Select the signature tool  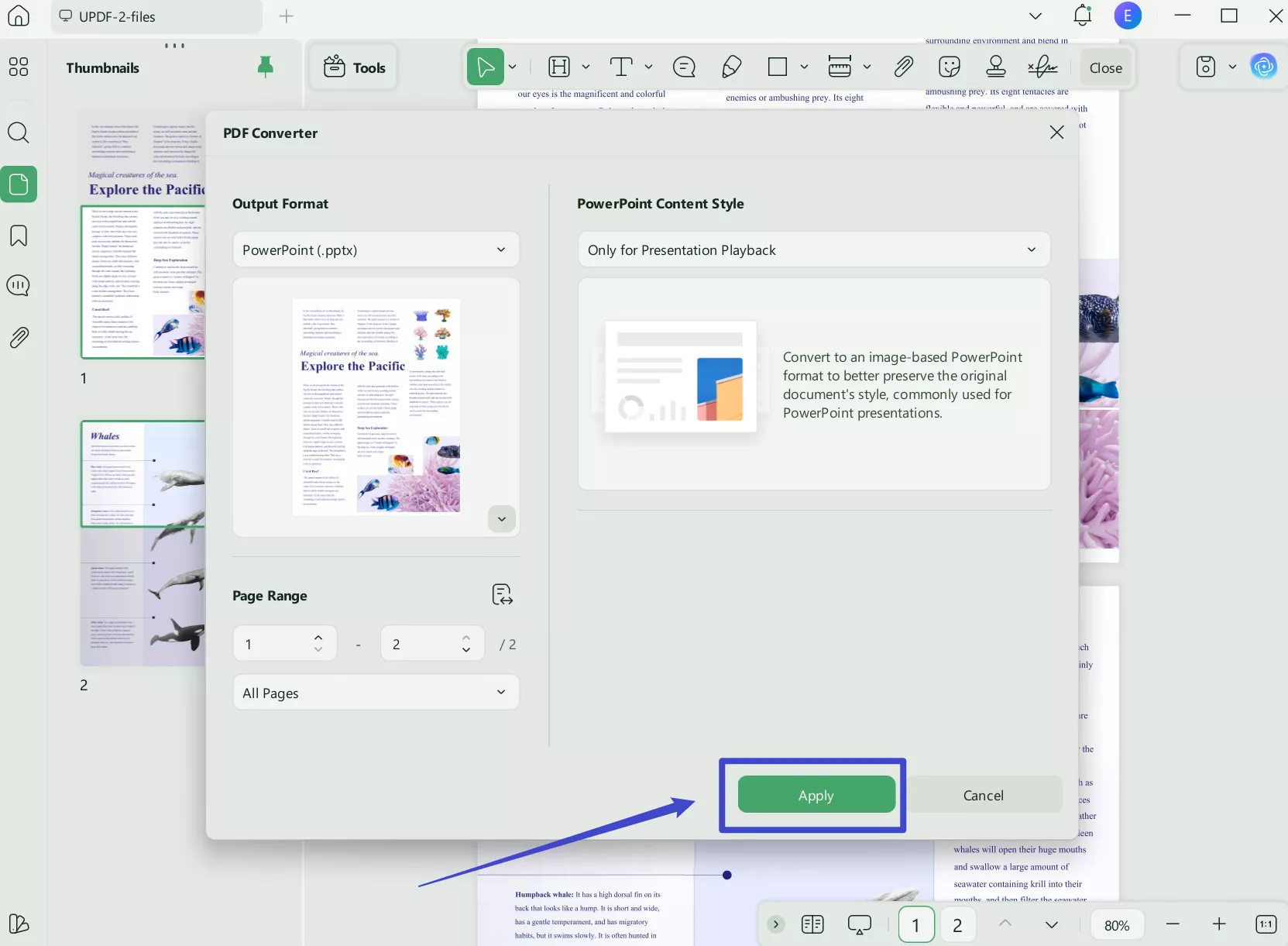(1041, 67)
